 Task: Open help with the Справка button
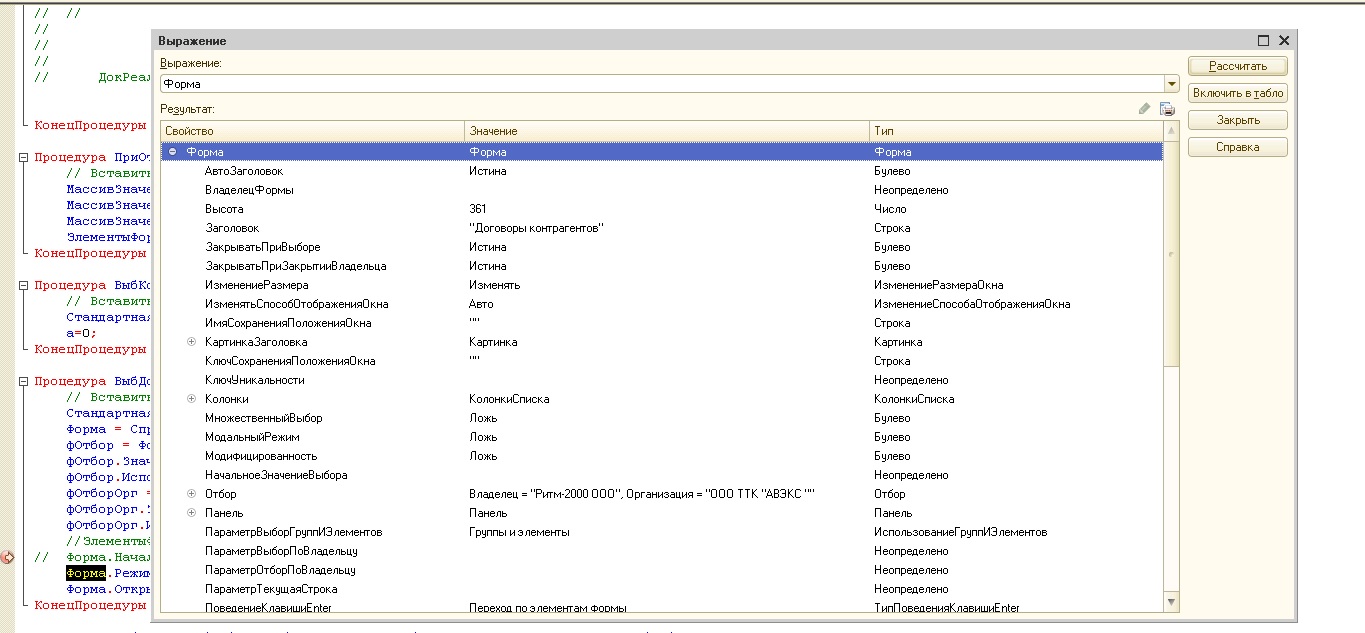[x=1237, y=147]
